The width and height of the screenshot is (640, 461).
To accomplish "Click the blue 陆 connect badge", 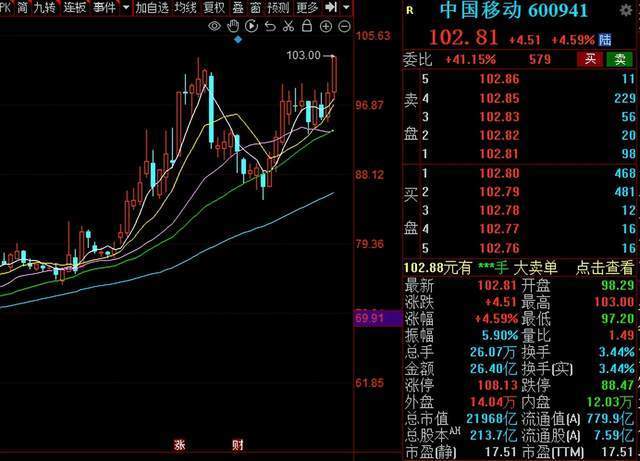I will tap(605, 40).
